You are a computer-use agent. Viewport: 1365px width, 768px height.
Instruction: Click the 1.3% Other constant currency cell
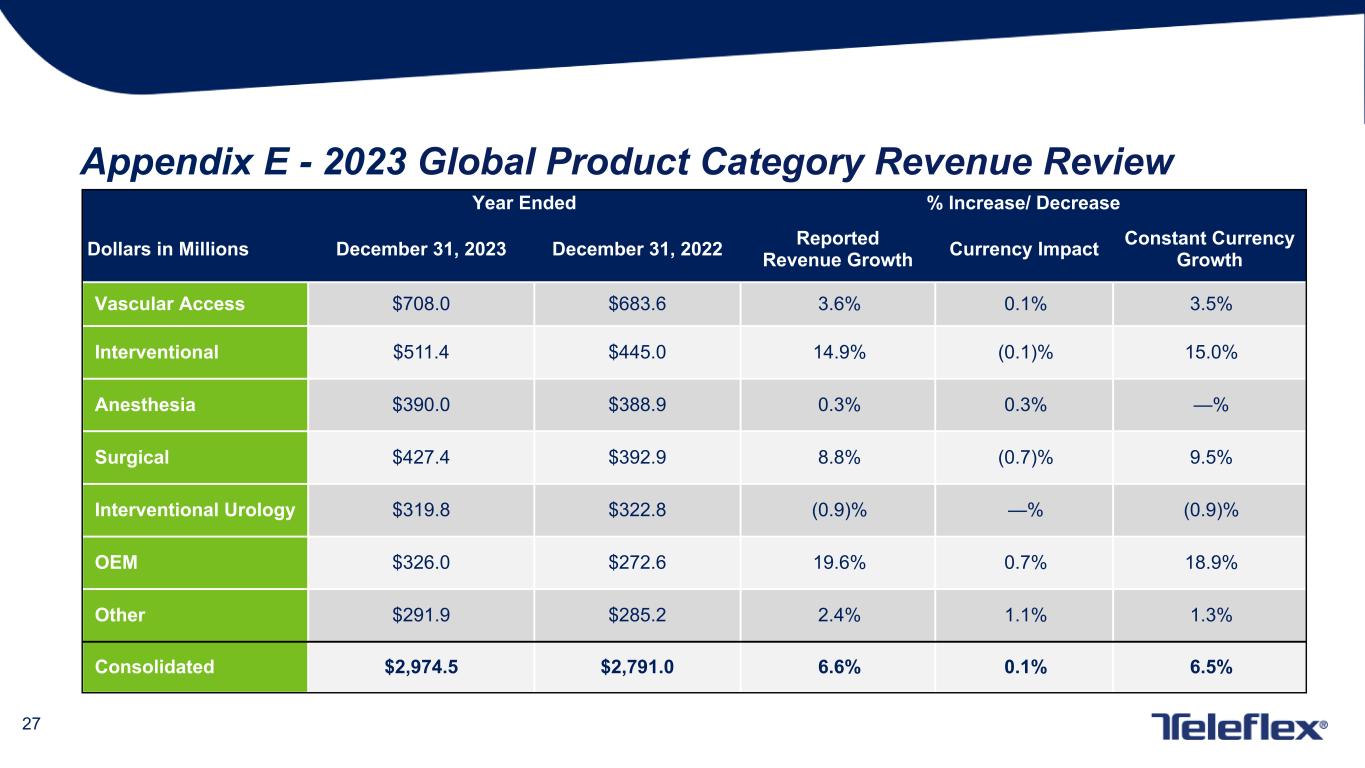point(1209,615)
